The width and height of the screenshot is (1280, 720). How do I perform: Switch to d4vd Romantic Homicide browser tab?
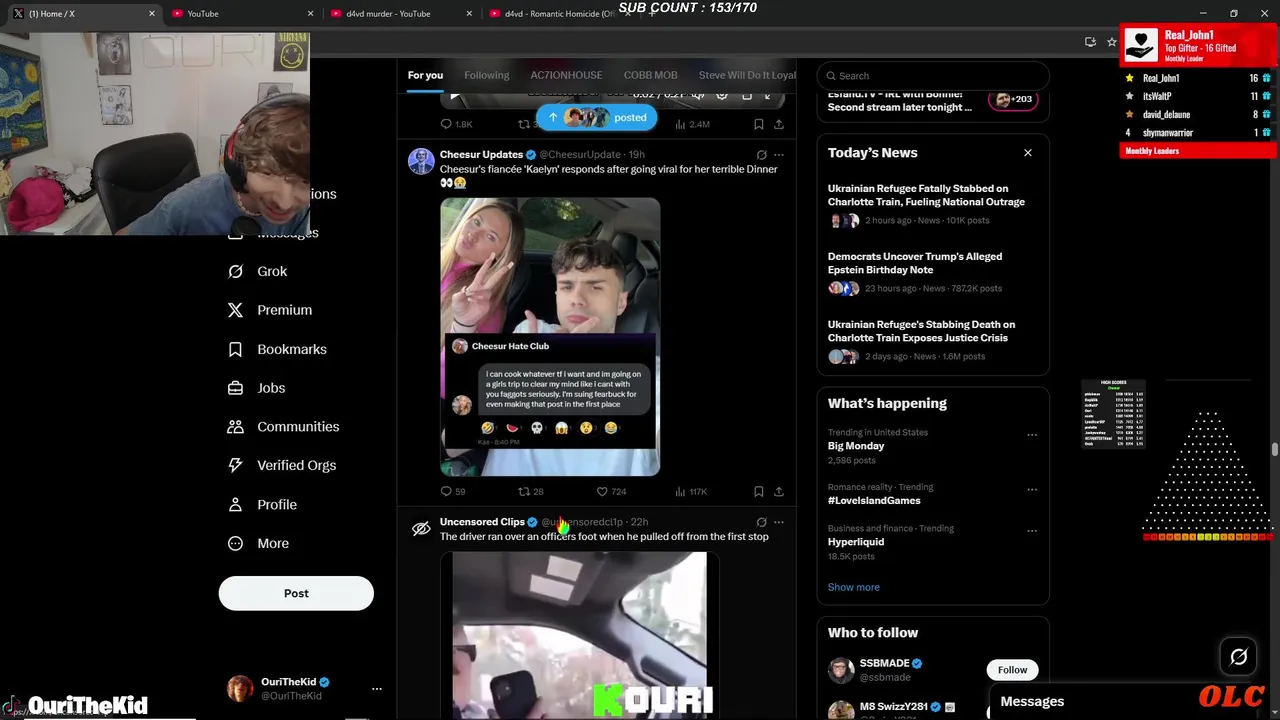557,13
